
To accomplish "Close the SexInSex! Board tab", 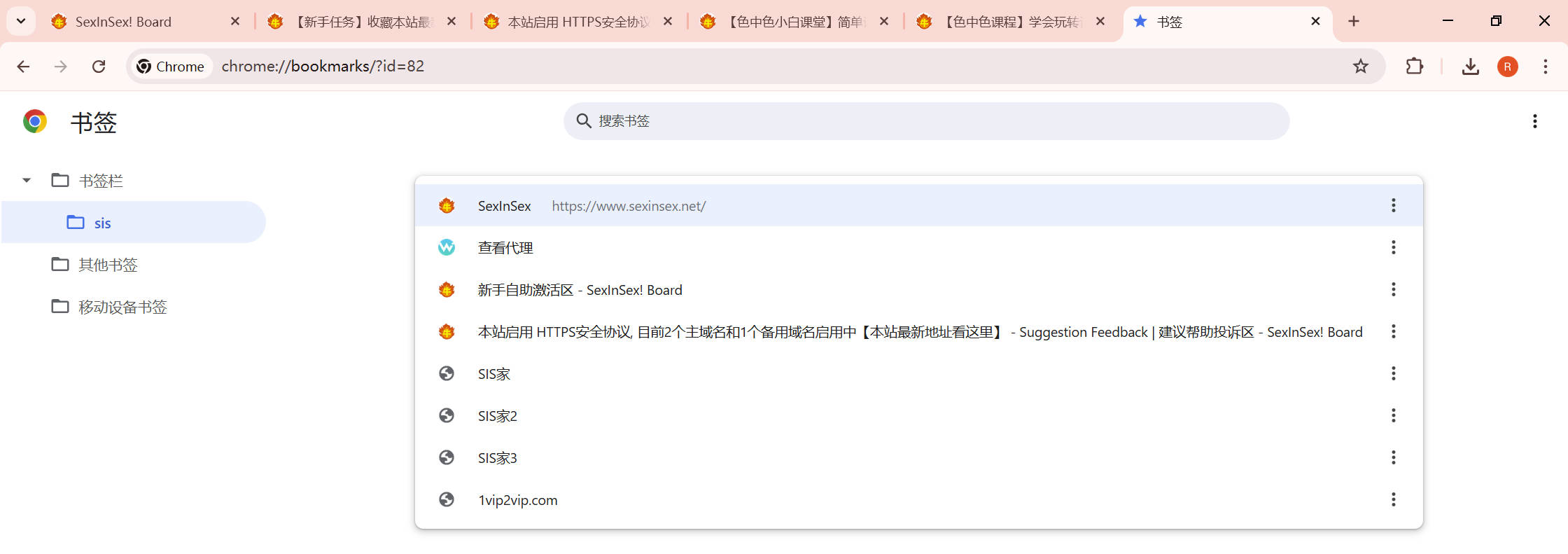I will (235, 22).
